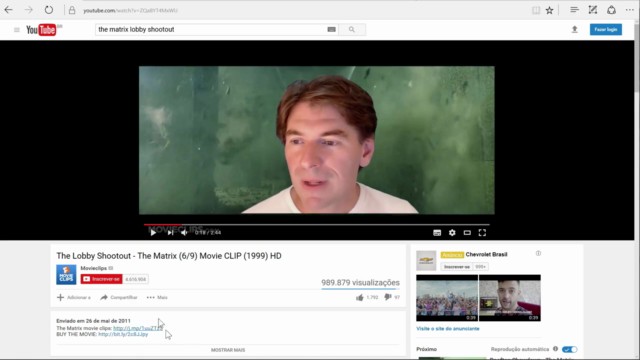Go to the YouTube home logo
640x360 pixels.
click(41, 30)
